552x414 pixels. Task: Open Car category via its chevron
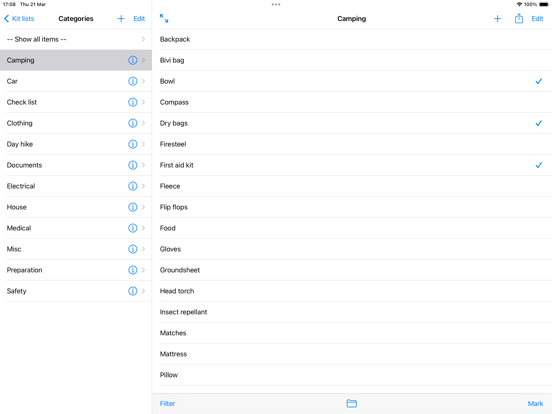point(143,81)
